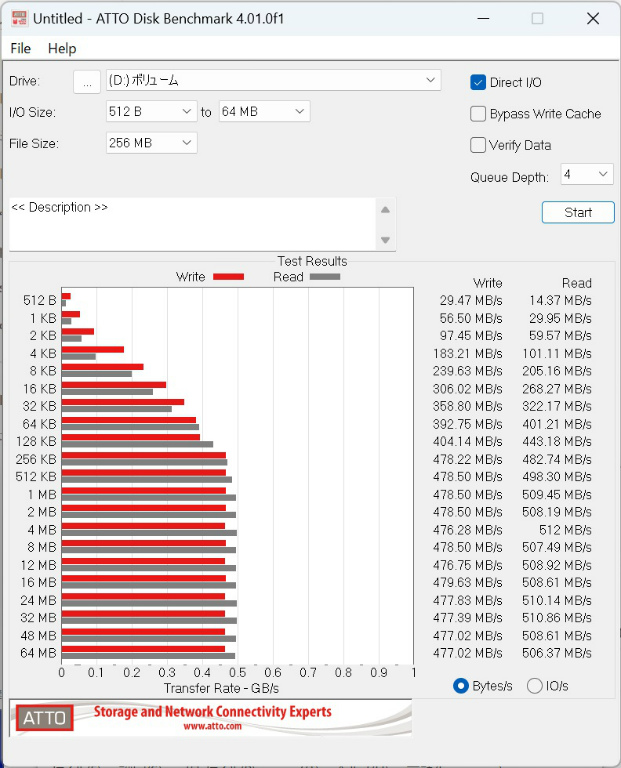This screenshot has height=768, width=621.
Task: Open the I/O Size end dropdown showing 64 MB
Action: click(x=264, y=112)
